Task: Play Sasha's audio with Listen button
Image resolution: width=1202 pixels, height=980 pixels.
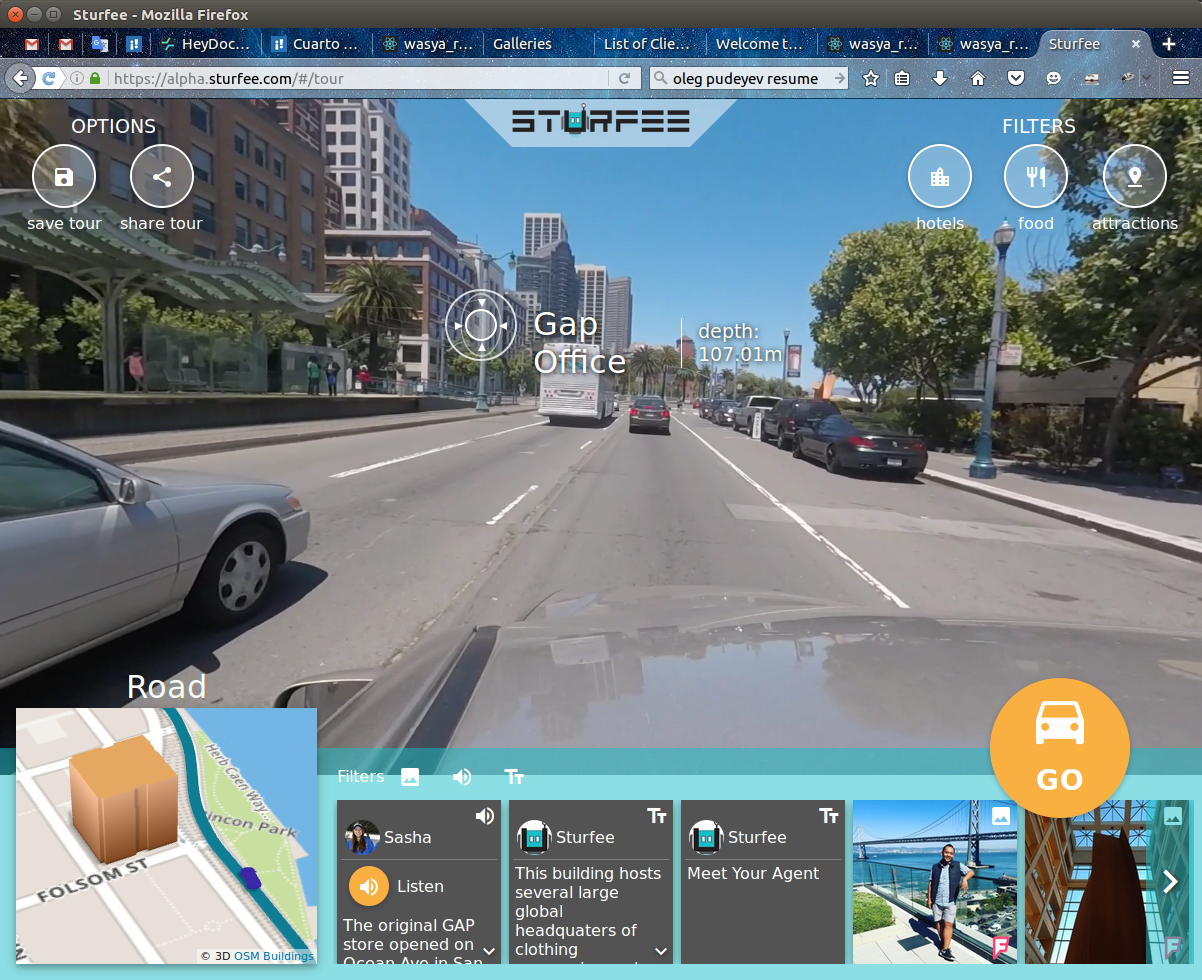Action: click(369, 886)
